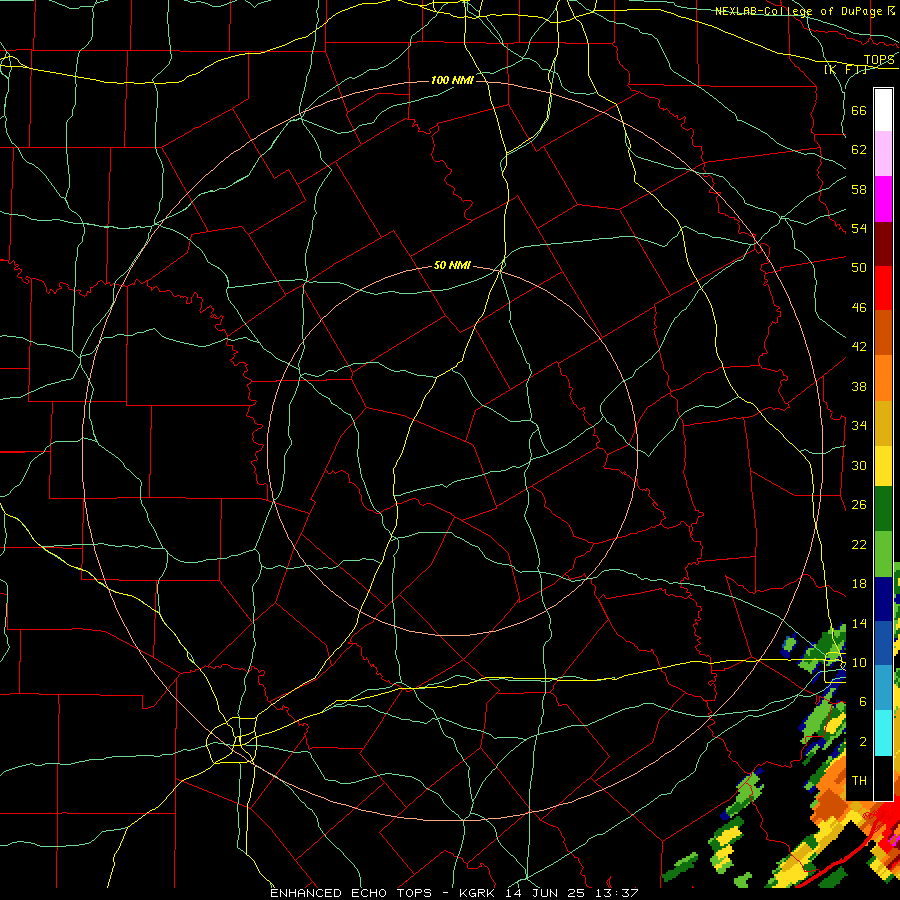Click the medium blue scale swatch
Viewport: 900px width, 900px height.
(883, 643)
